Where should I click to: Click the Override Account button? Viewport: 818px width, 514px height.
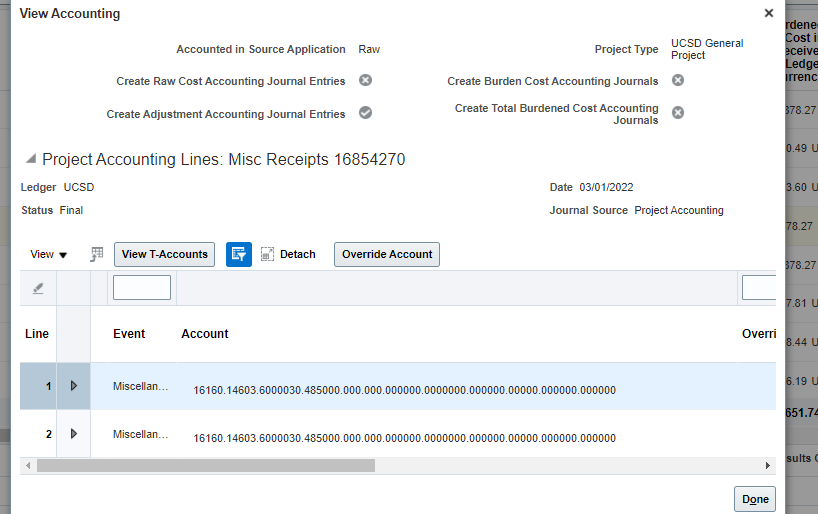[387, 254]
